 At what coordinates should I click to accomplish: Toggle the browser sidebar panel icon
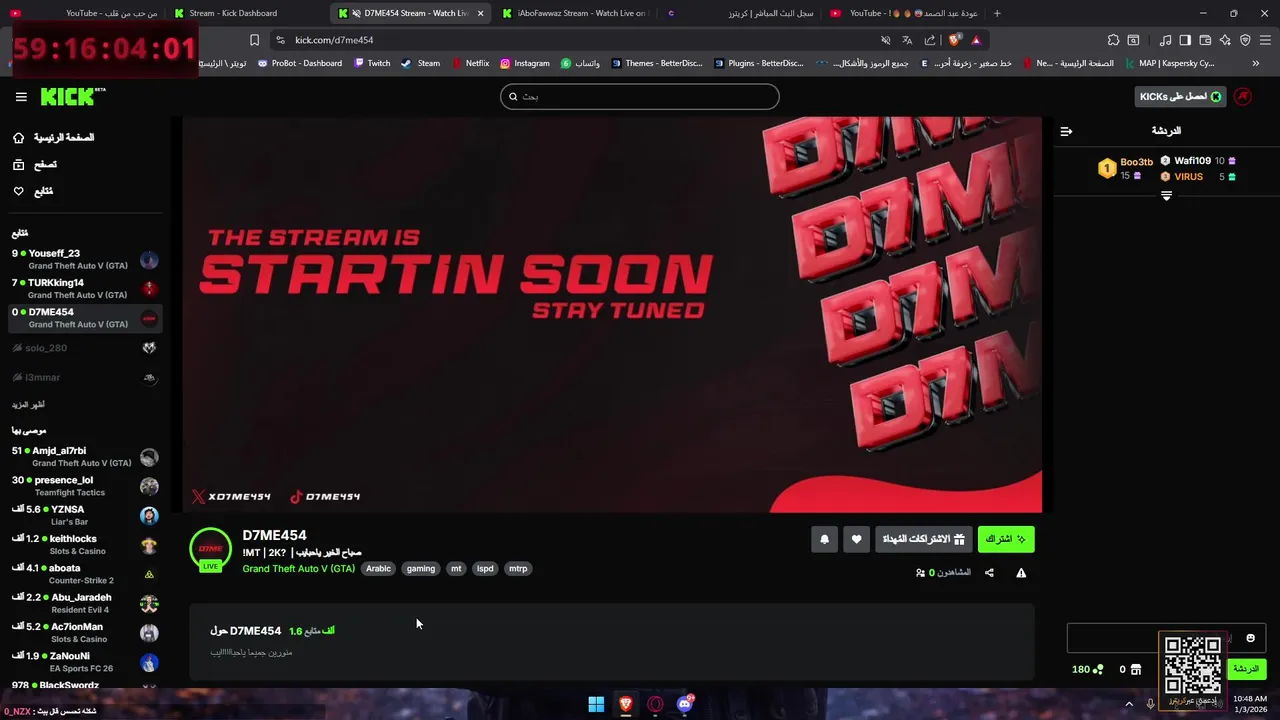click(1185, 40)
